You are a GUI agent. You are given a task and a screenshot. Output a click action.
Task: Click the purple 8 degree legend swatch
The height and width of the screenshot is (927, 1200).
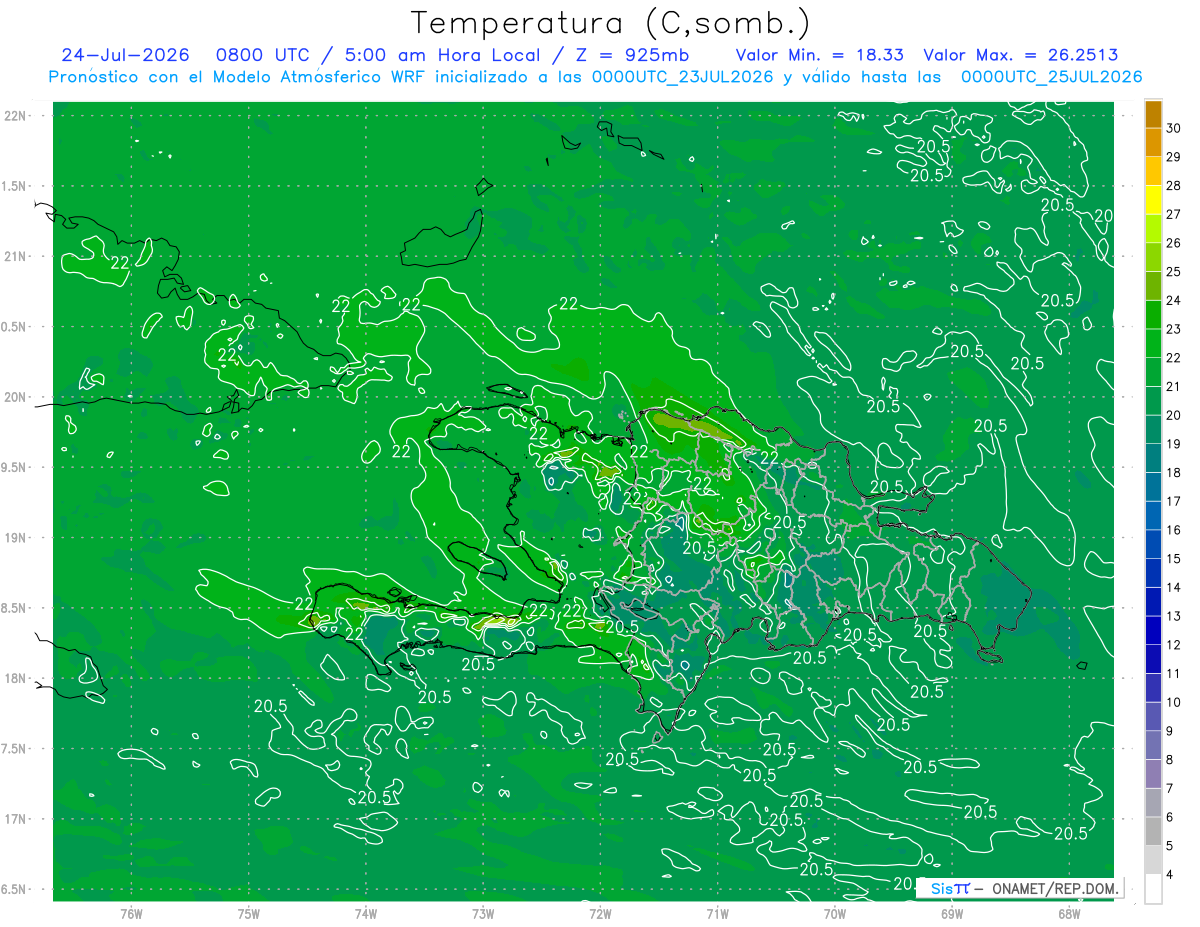point(1153,746)
